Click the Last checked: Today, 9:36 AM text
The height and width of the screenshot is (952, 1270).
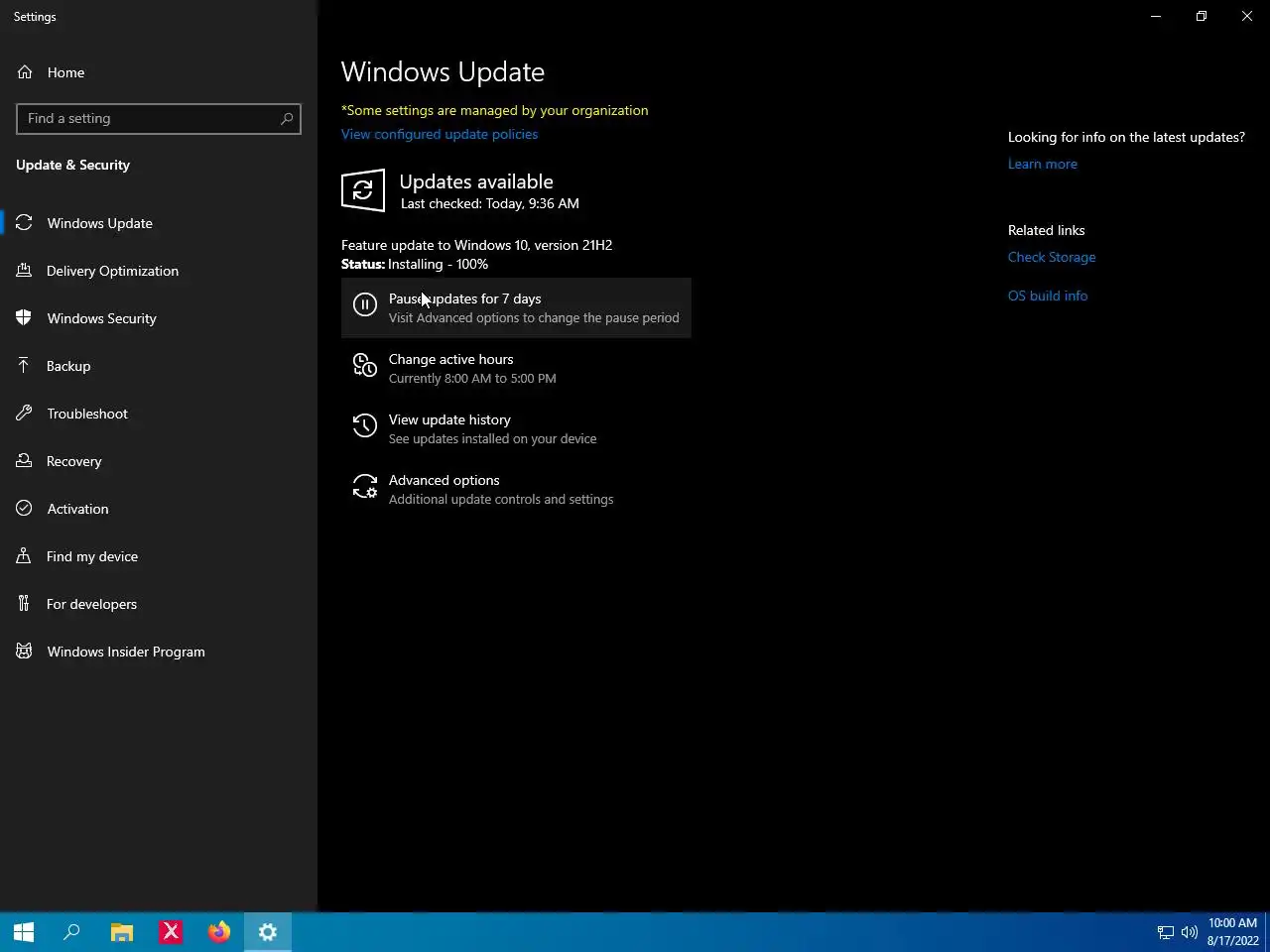point(489,203)
